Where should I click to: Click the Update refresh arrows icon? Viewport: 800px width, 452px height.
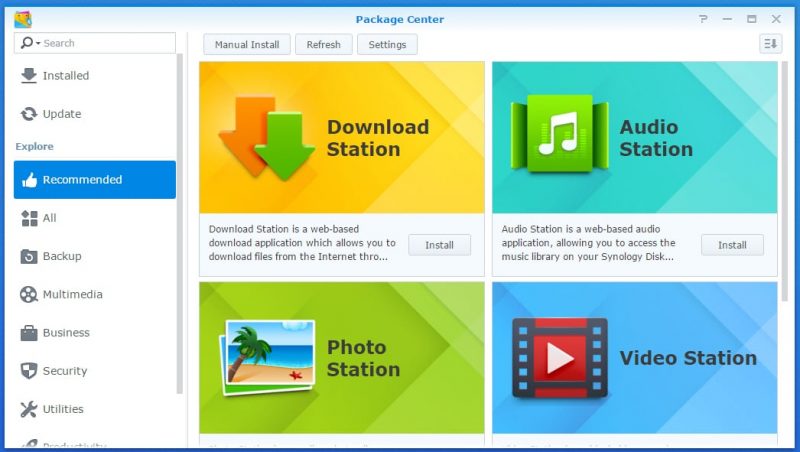tap(29, 114)
